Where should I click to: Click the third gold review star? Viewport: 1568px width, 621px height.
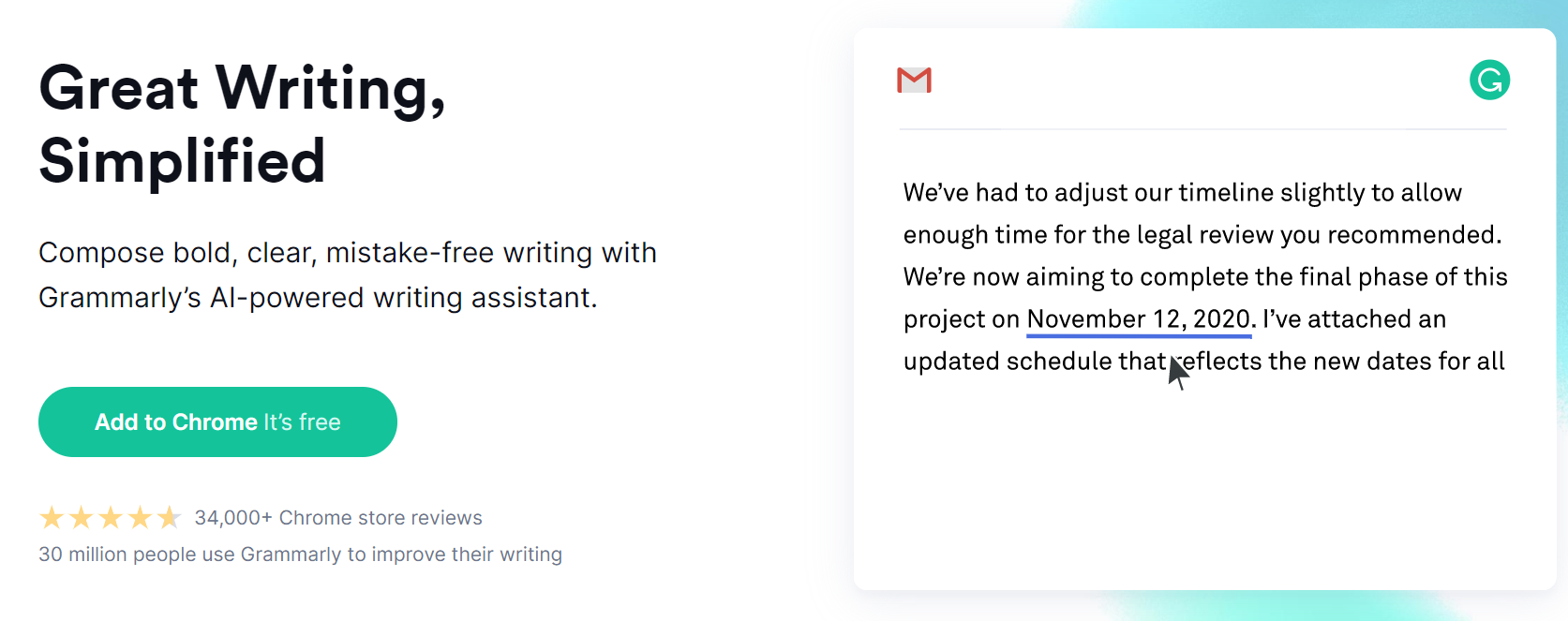(111, 517)
